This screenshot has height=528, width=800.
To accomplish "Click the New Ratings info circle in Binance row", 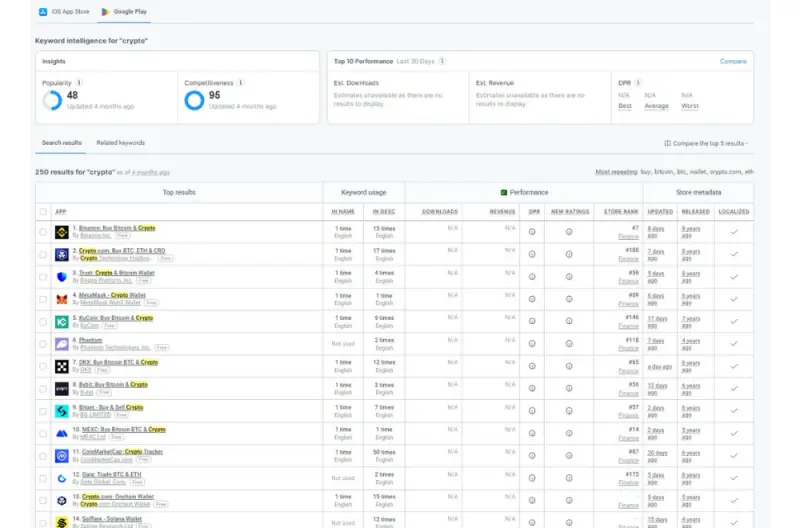I will click(569, 232).
